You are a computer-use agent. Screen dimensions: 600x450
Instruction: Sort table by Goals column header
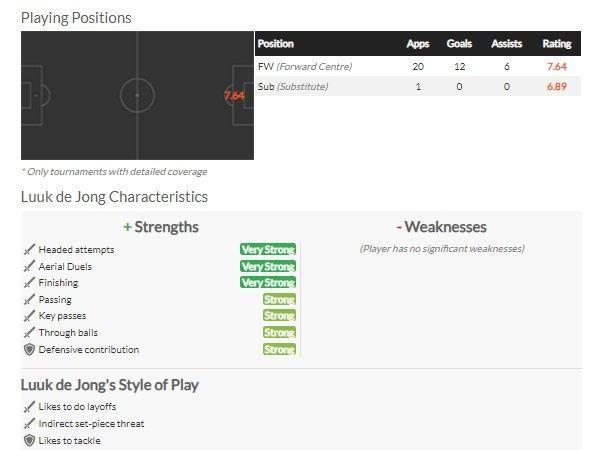459,44
